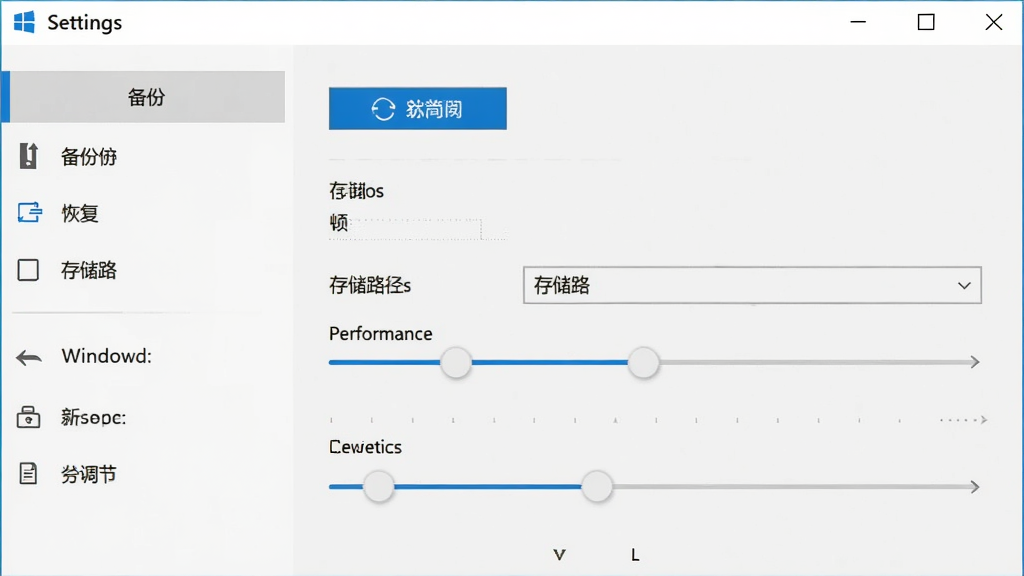Click the circular refresh icon in blue button
Viewport: 1024px width, 576px height.
[x=383, y=109]
